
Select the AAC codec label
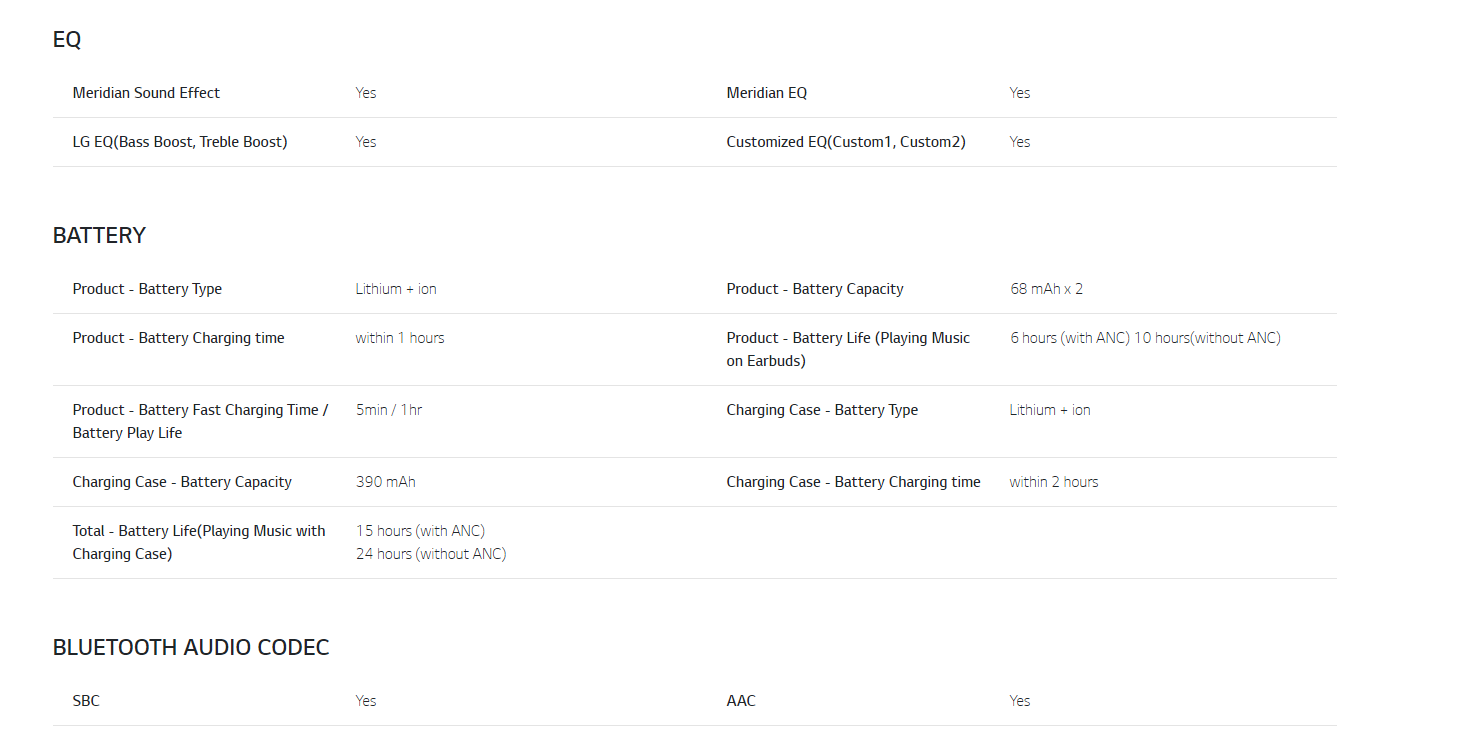tap(741, 701)
